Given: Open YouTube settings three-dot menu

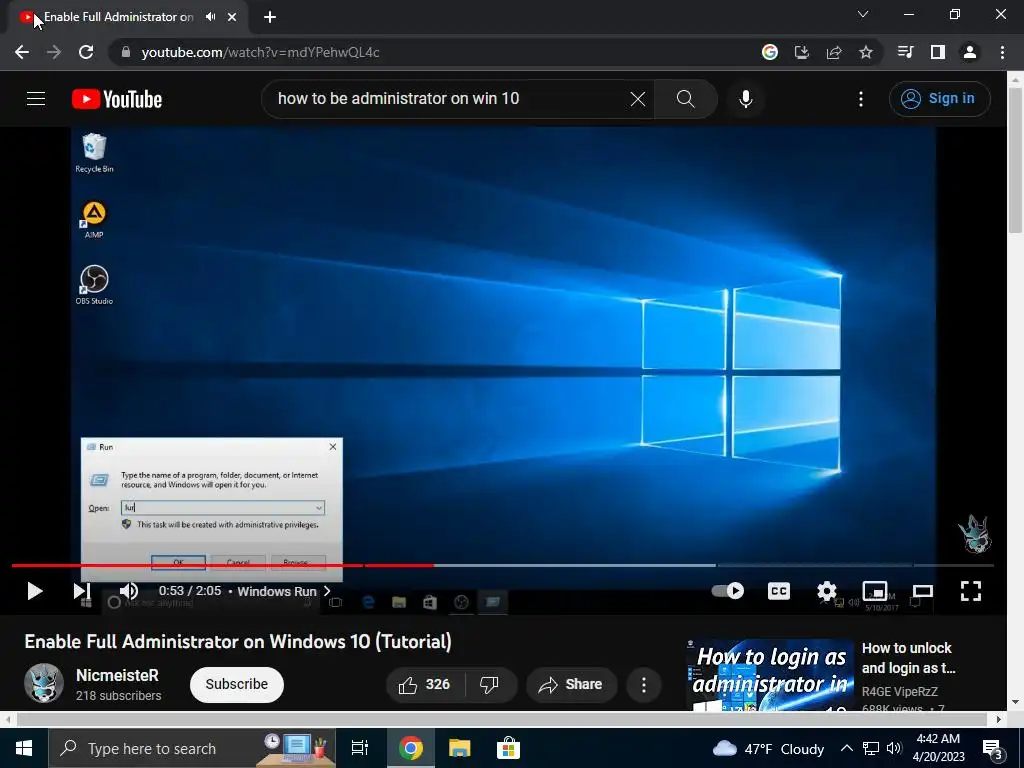Looking at the screenshot, I should coord(861,99).
